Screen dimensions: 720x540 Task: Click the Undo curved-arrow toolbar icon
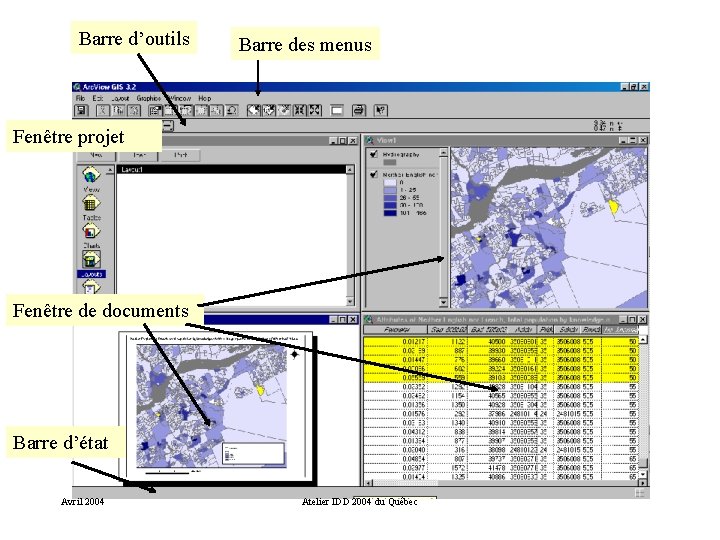[232, 111]
